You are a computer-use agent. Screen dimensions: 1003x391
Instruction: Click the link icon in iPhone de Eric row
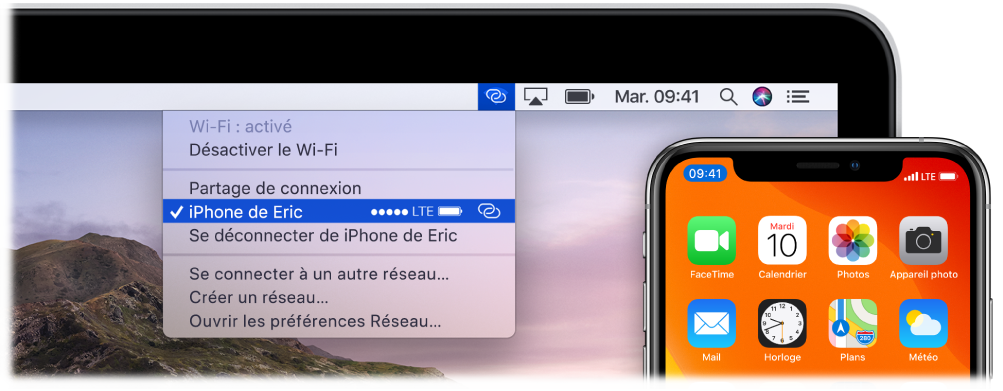click(489, 212)
